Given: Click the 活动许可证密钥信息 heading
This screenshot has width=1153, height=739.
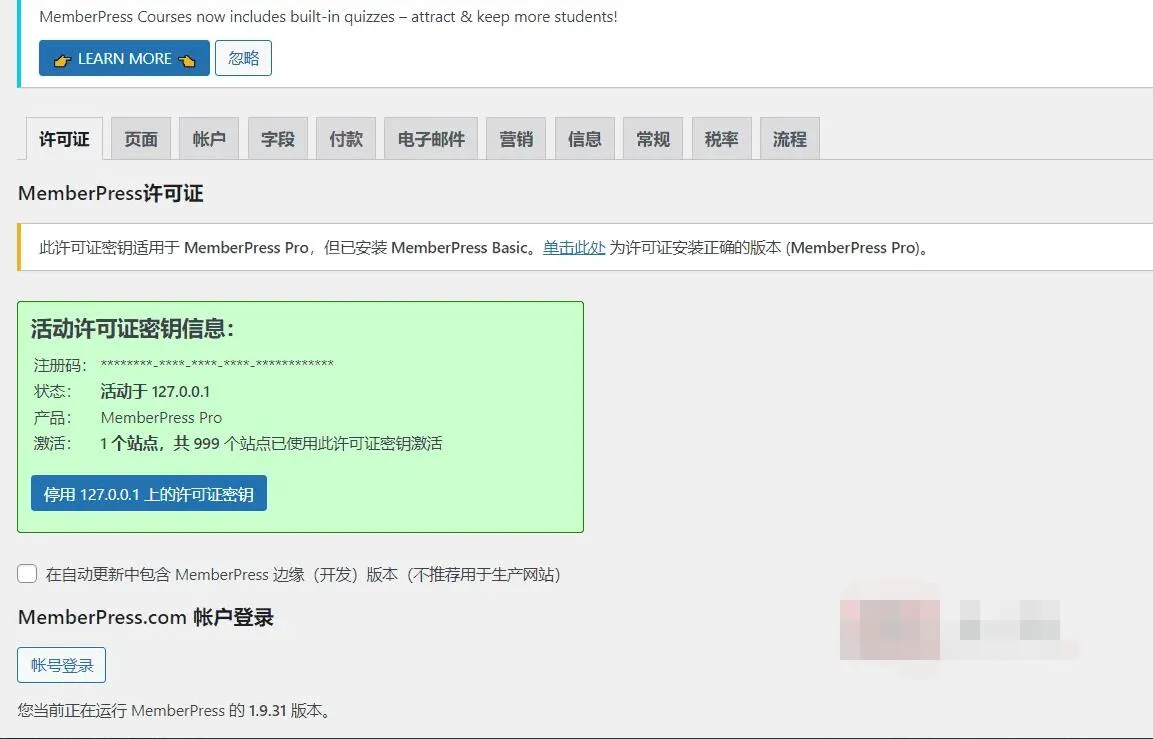Looking at the screenshot, I should click(132, 329).
